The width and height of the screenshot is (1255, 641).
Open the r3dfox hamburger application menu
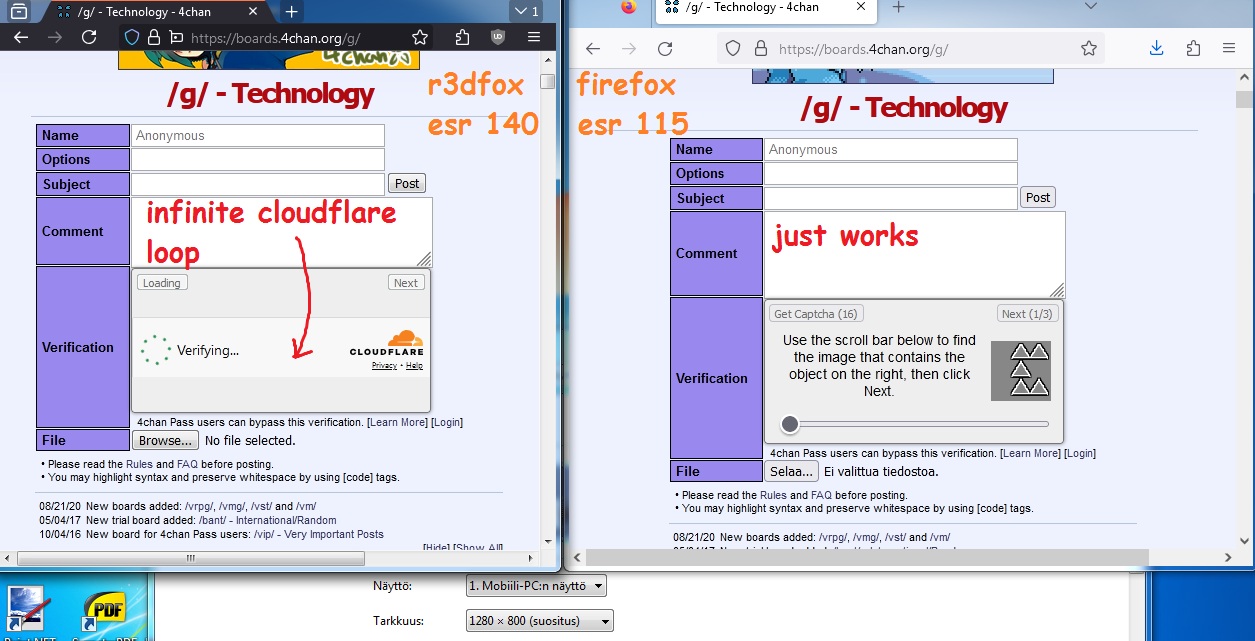[536, 37]
